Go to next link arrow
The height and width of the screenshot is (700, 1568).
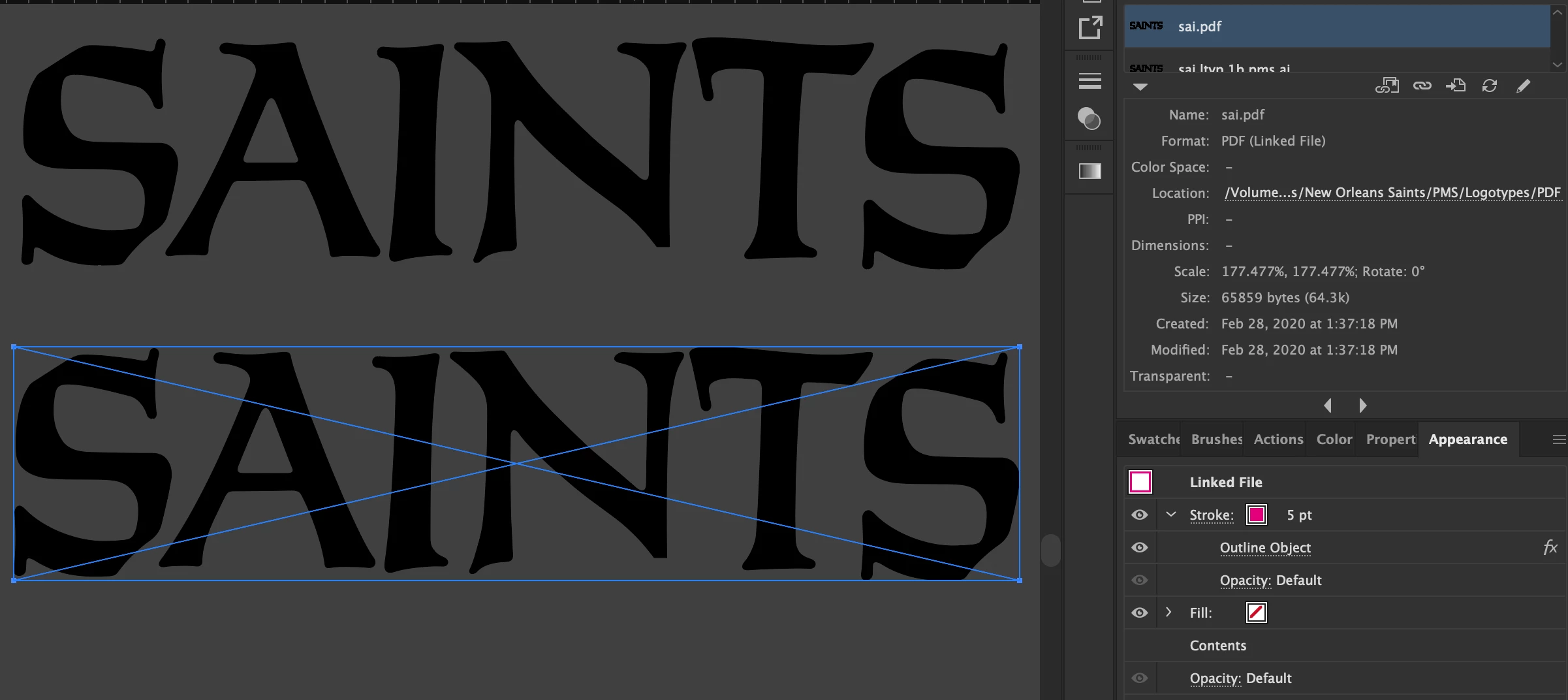coord(1363,406)
